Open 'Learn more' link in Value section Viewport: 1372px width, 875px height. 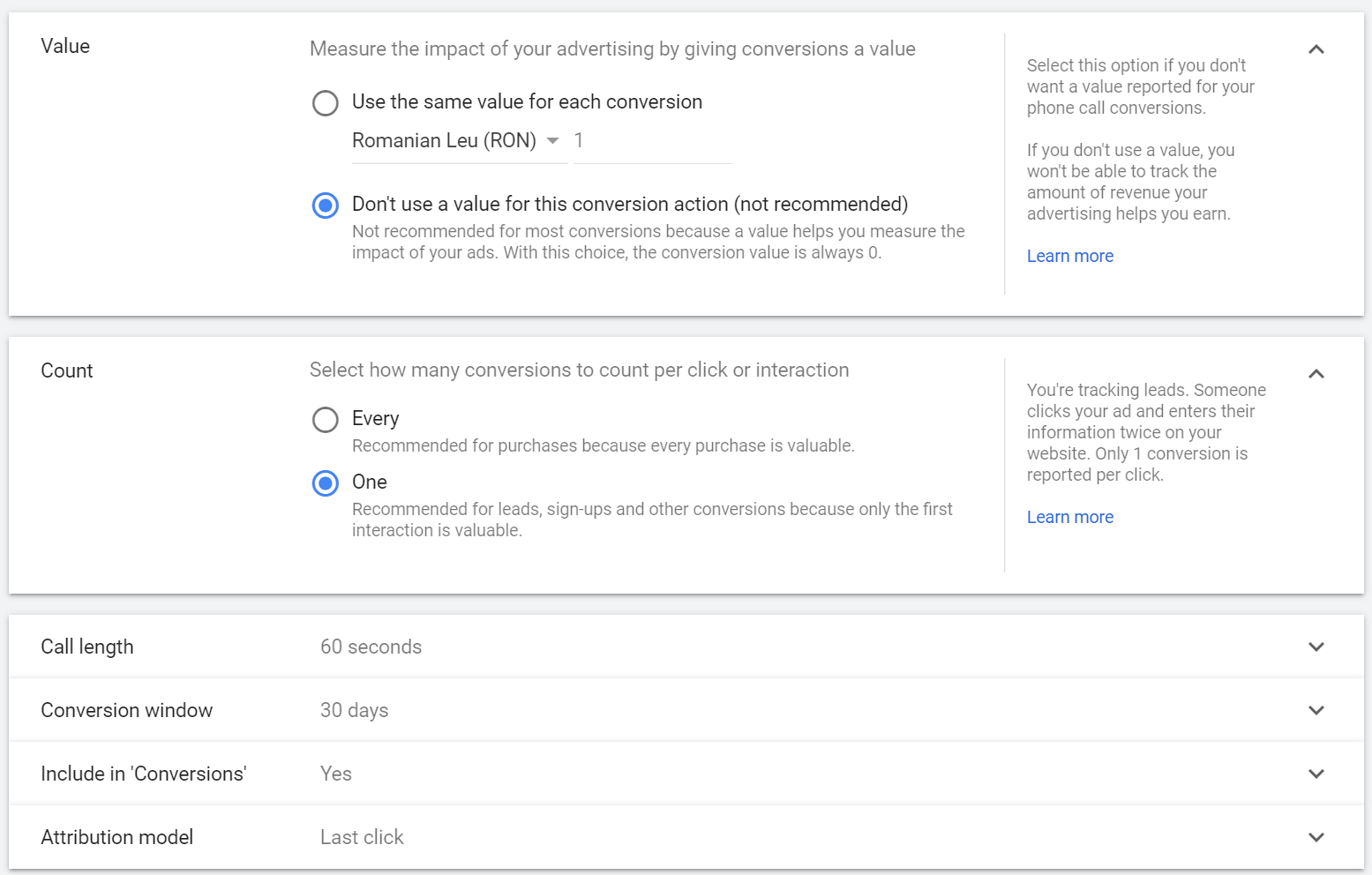[x=1069, y=257]
